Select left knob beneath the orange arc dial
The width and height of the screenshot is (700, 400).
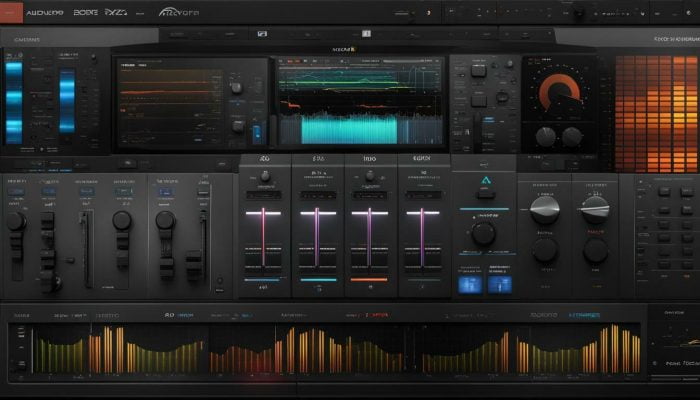(x=546, y=136)
